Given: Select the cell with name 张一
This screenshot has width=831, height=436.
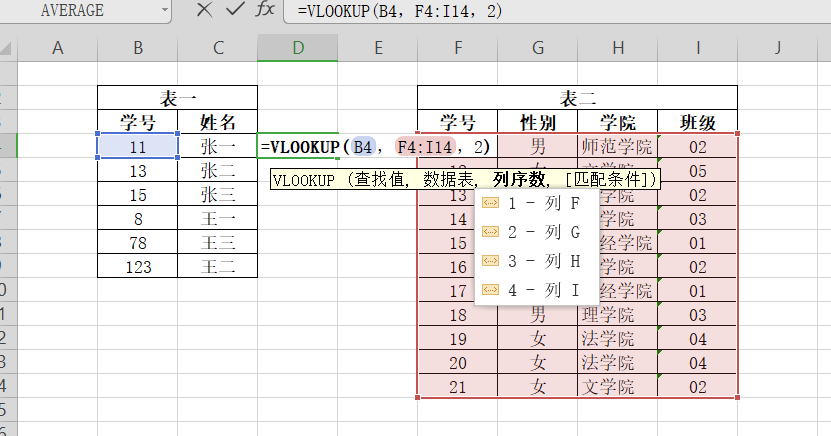Looking at the screenshot, I should pyautogui.click(x=218, y=146).
